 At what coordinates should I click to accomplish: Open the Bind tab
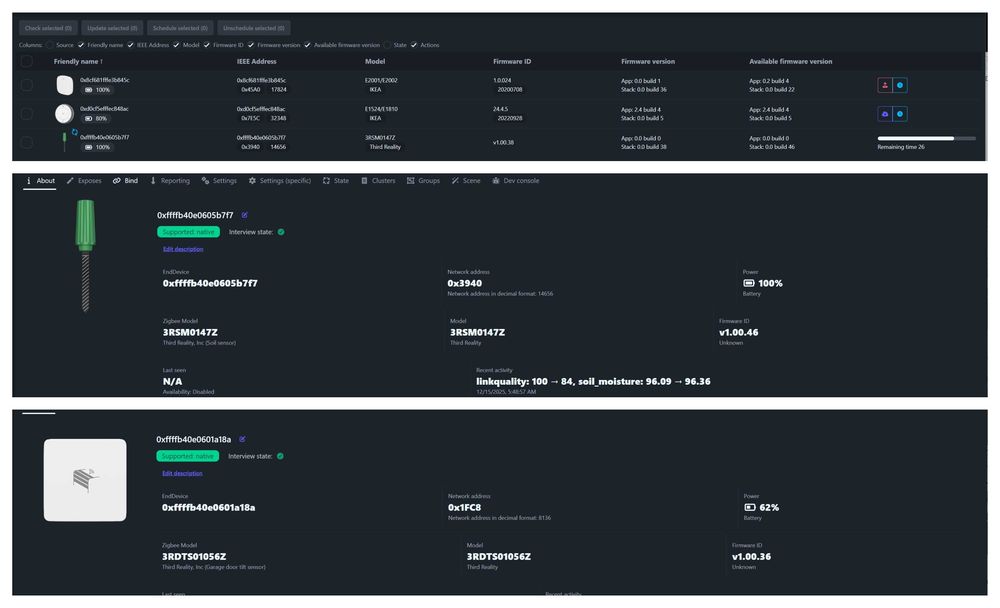coord(126,181)
